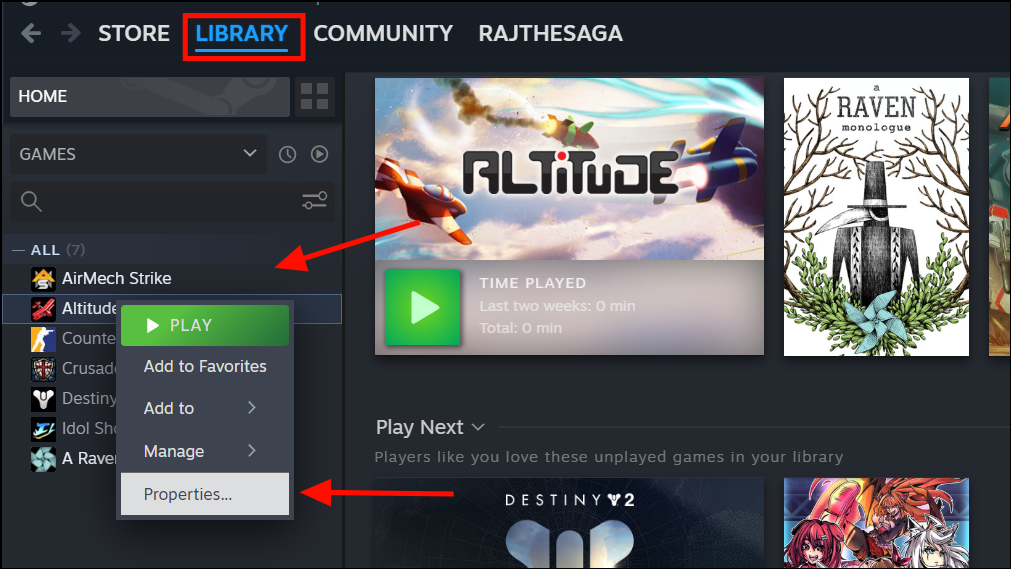Click the green Altitude play button
Screen dimensions: 1011x569
click(423, 308)
